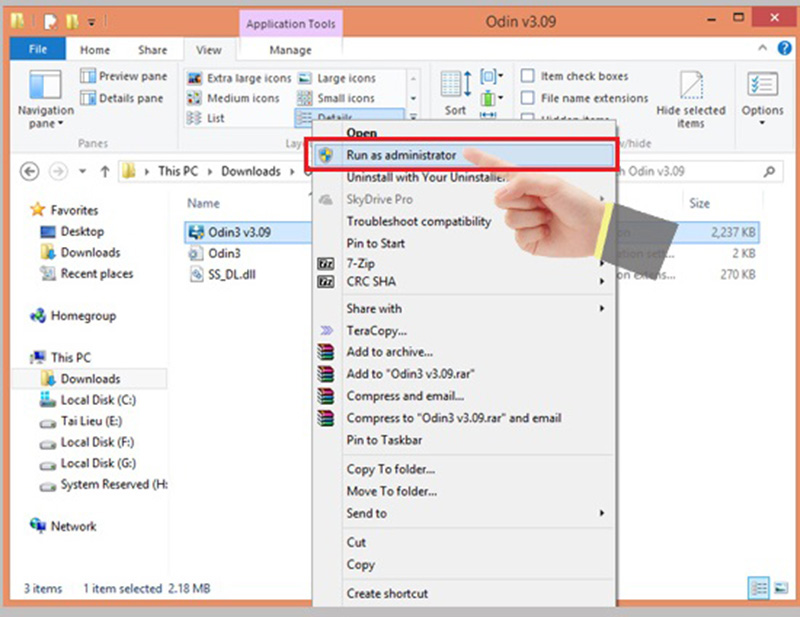The width and height of the screenshot is (800, 617).
Task: Click the Up arrow navigation button
Action: pos(105,171)
